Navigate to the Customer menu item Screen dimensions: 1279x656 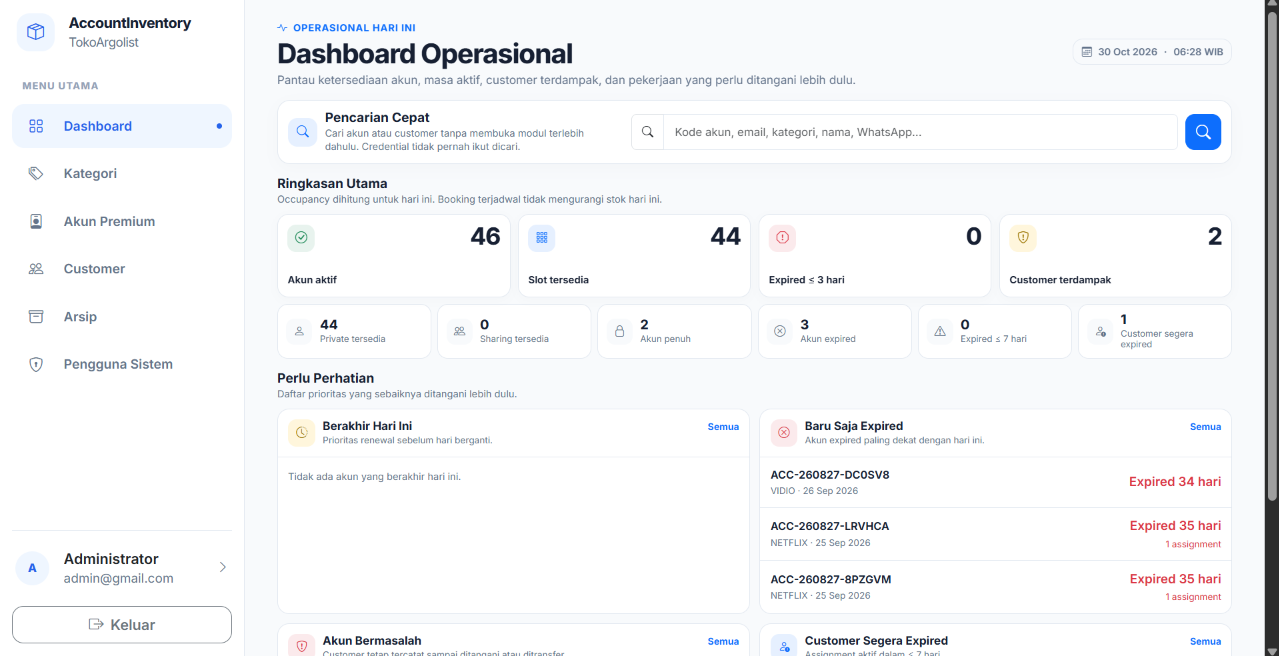click(122, 269)
